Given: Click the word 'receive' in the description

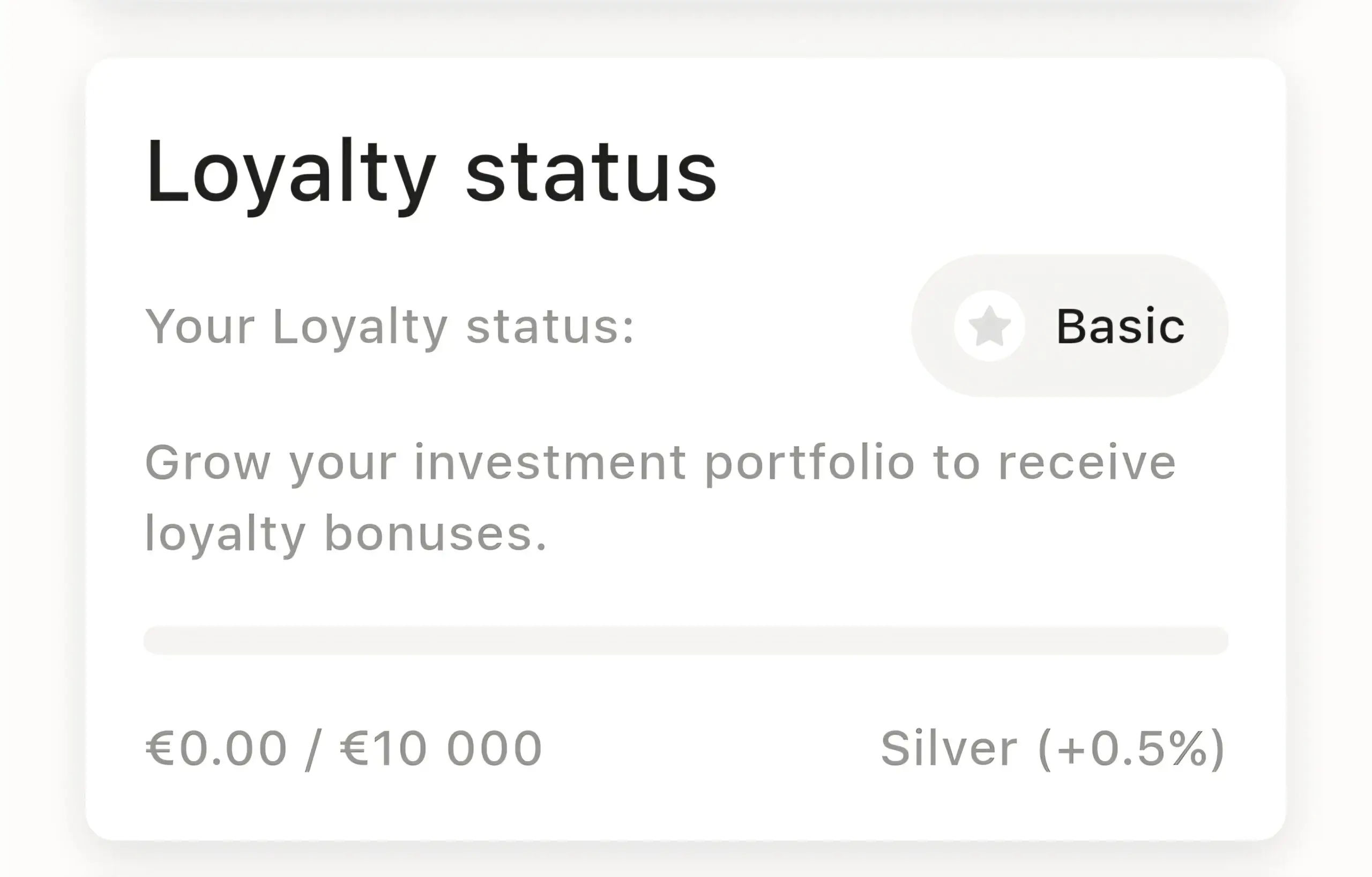Looking at the screenshot, I should coord(1087,463).
